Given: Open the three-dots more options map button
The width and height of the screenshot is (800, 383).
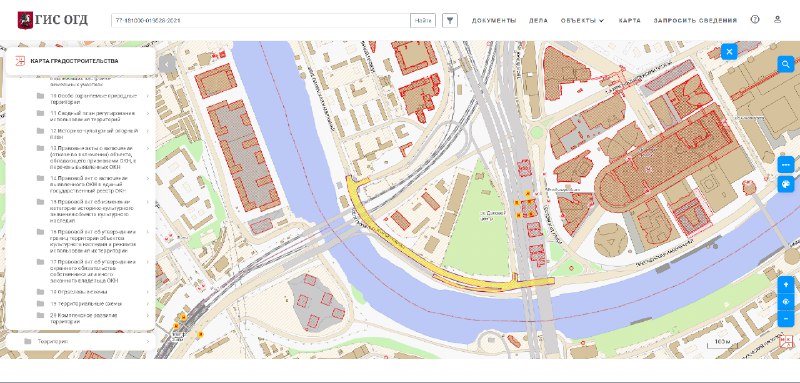Looking at the screenshot, I should click(785, 165).
